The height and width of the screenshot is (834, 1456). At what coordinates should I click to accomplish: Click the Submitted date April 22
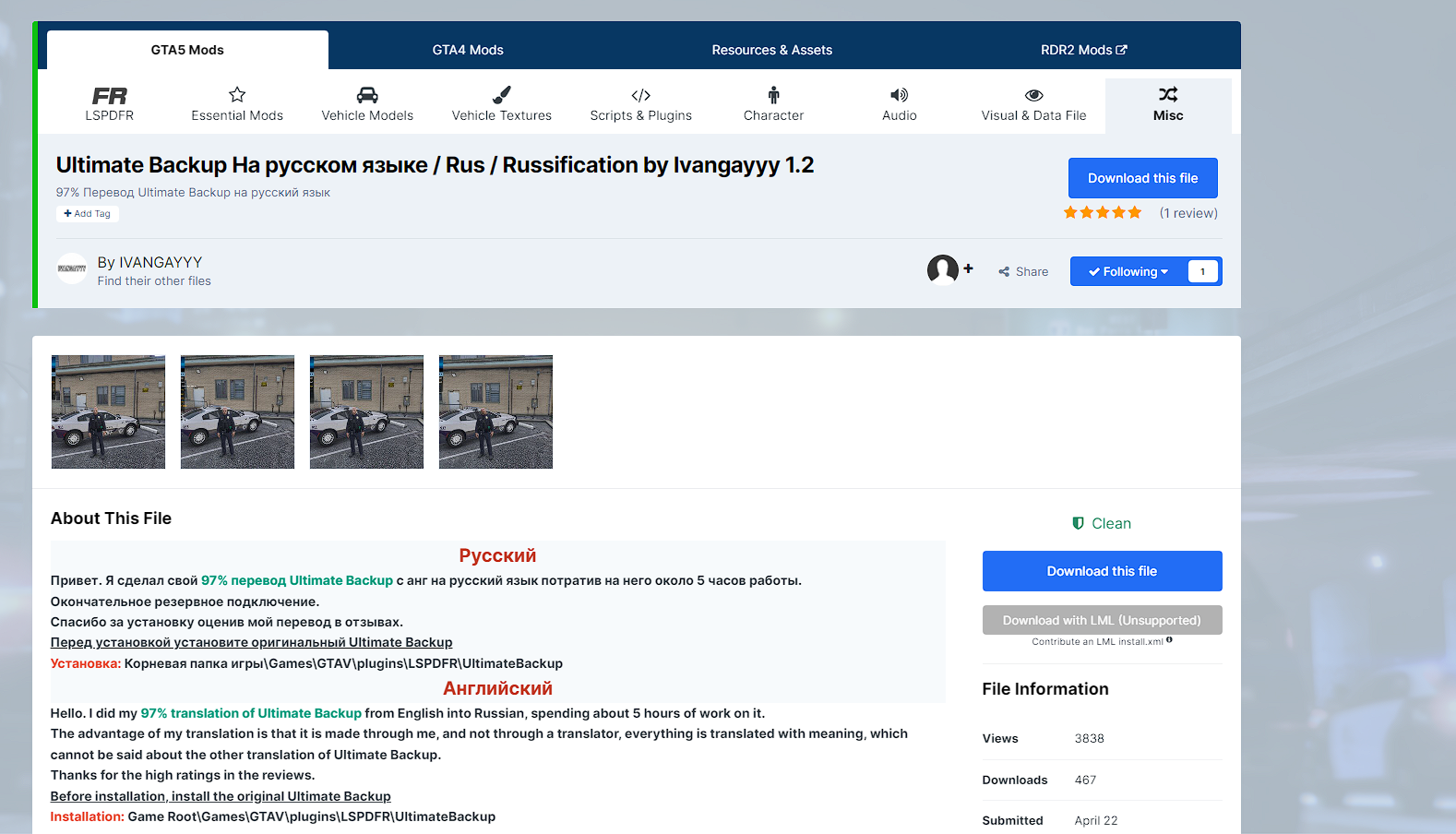tap(1096, 820)
